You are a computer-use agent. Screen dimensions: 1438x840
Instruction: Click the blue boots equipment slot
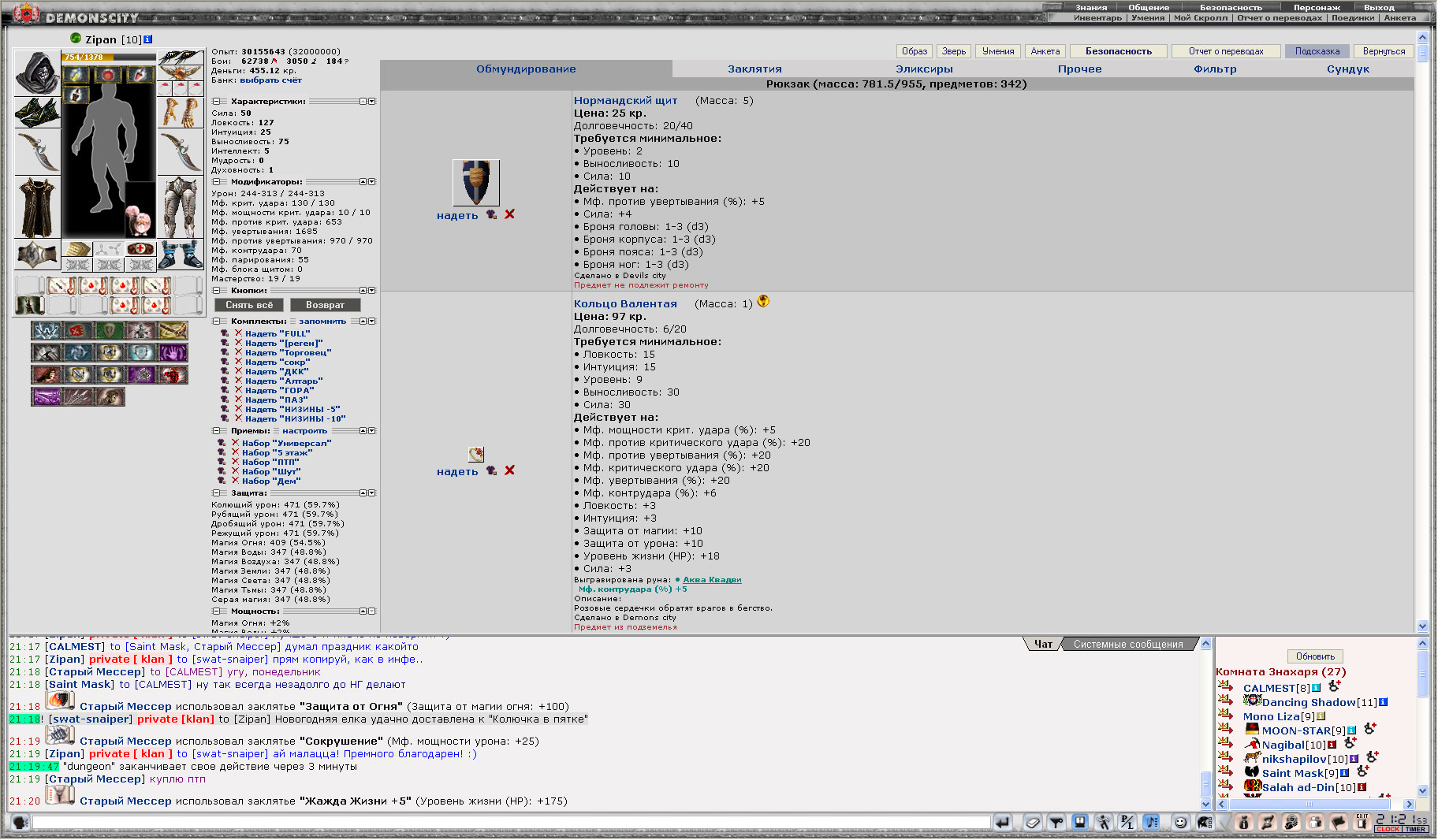pyautogui.click(x=181, y=255)
